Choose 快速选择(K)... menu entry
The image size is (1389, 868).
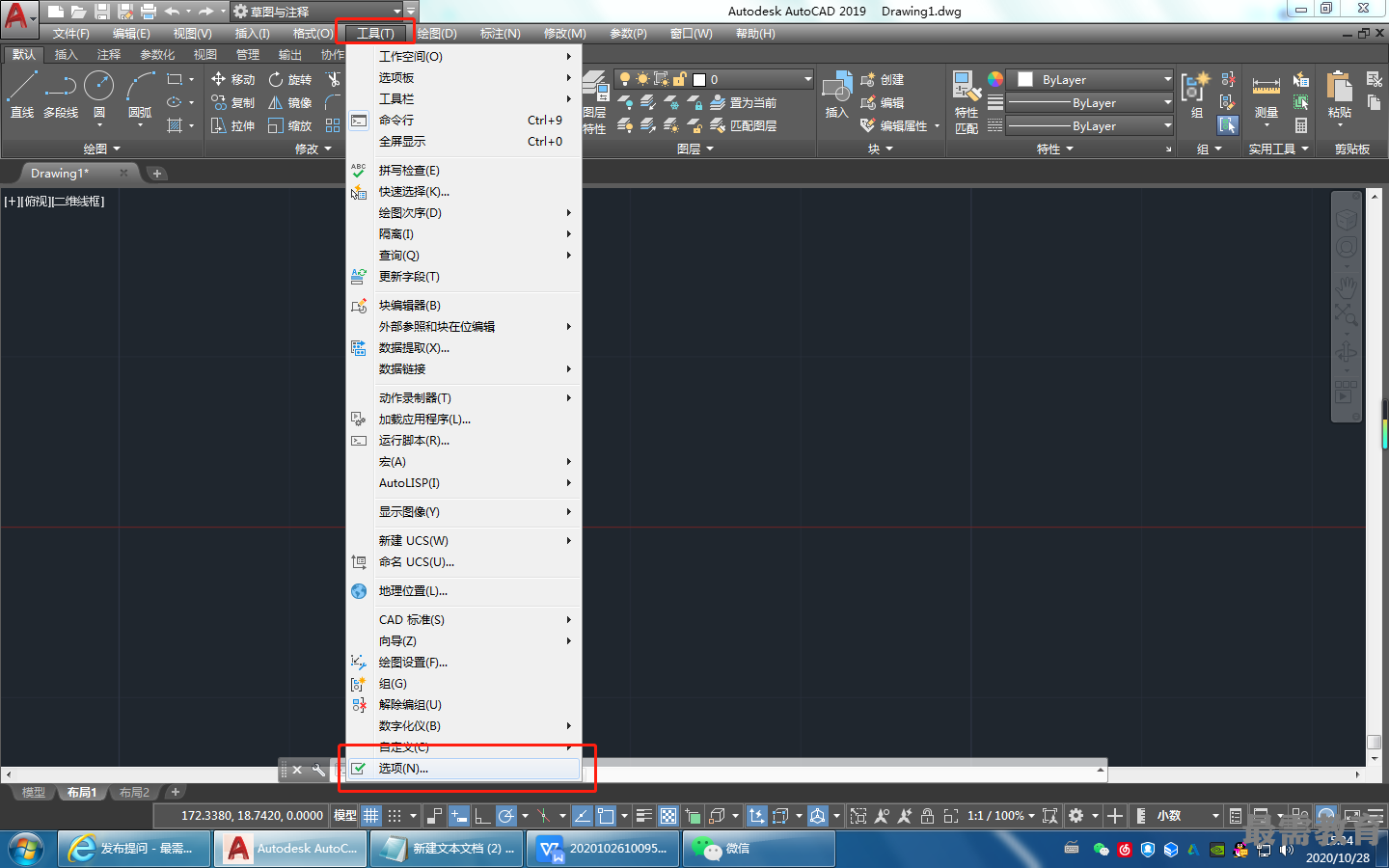point(465,192)
